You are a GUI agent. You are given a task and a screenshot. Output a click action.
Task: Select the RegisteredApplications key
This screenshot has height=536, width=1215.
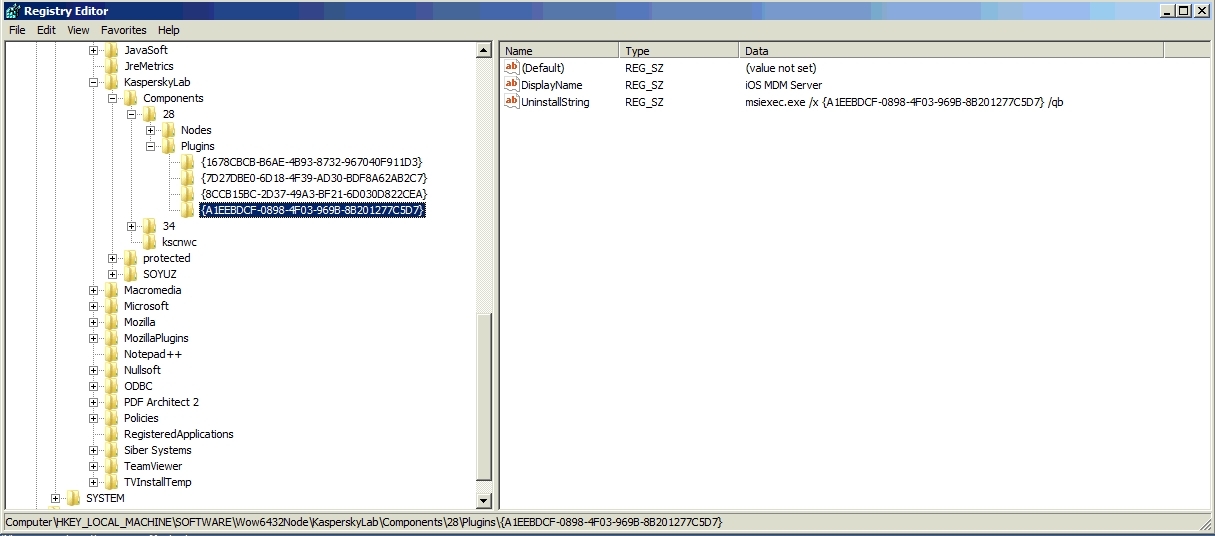179,434
